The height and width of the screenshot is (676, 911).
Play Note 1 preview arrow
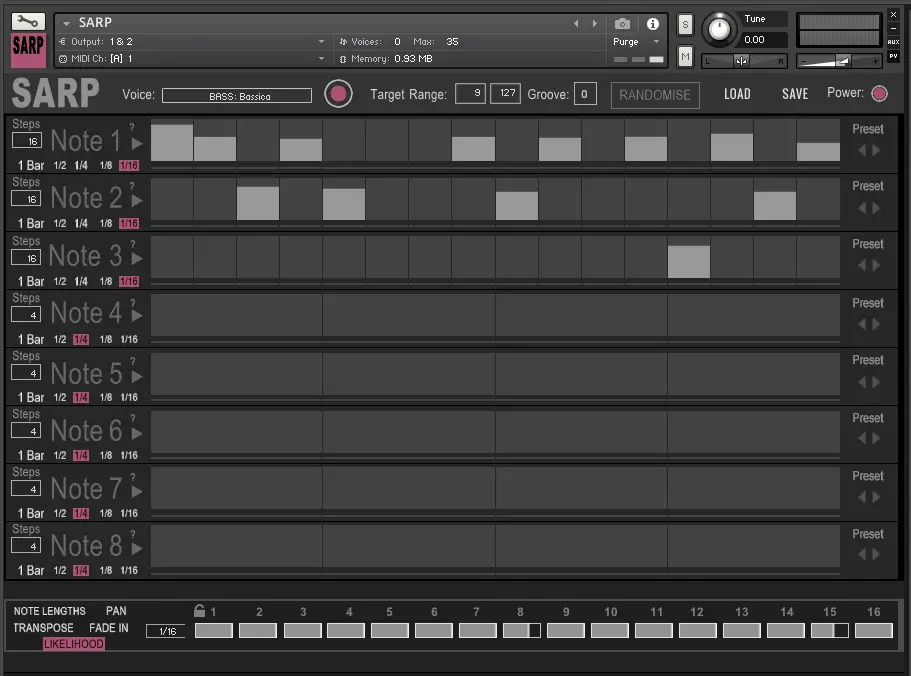[137, 143]
